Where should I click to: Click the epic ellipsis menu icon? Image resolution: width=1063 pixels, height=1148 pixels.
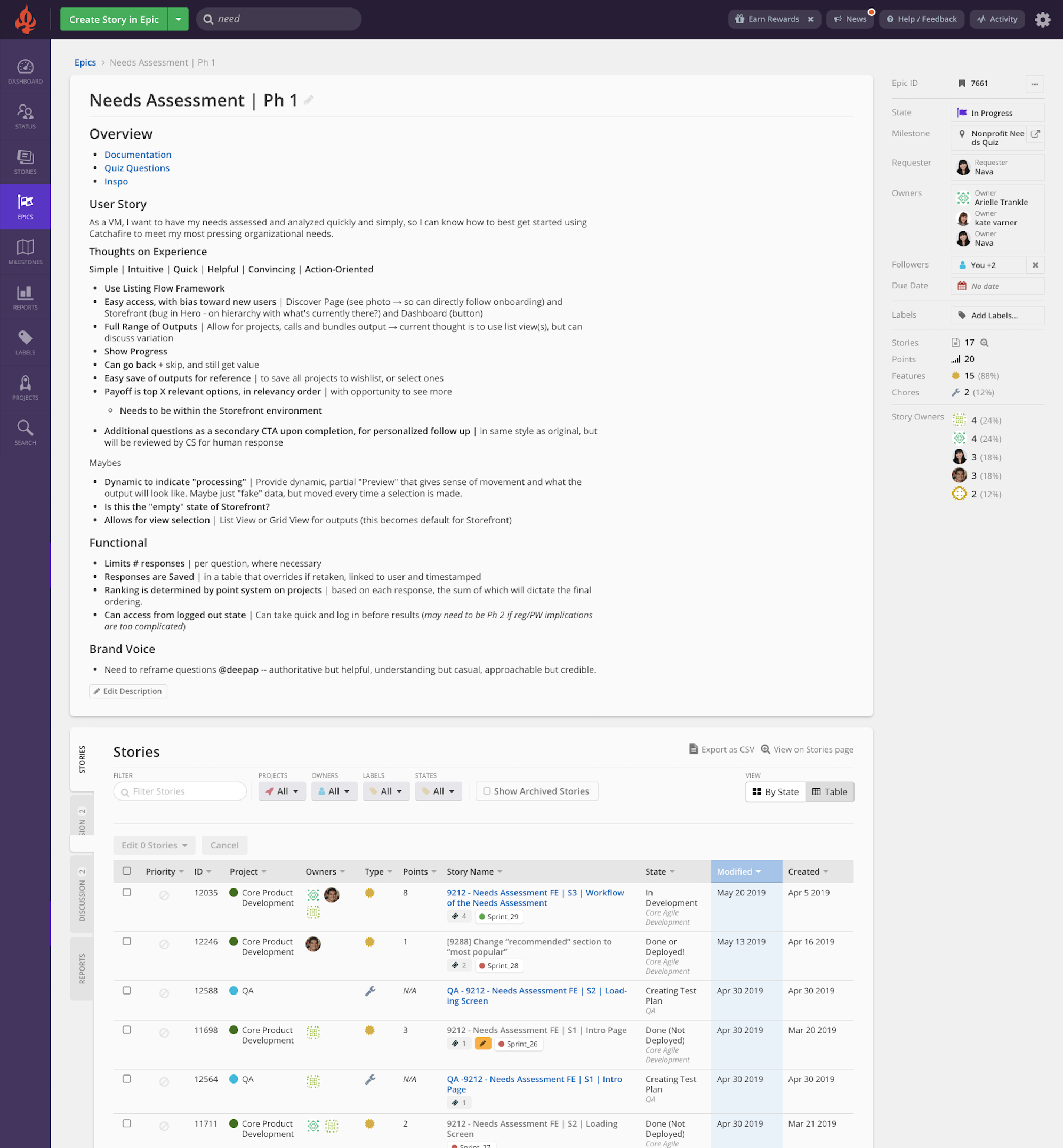(1034, 84)
